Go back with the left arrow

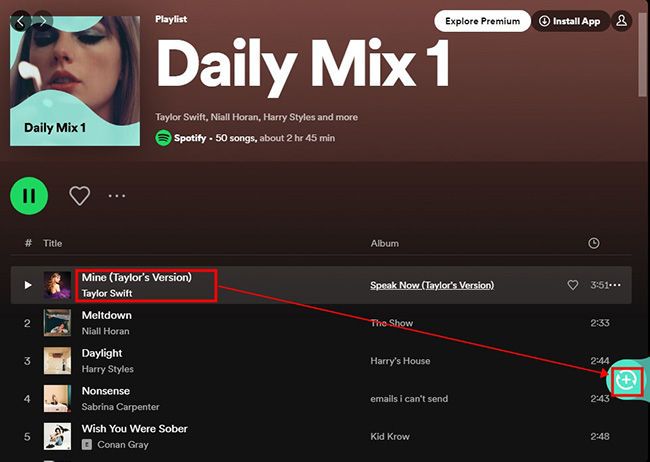[21, 21]
